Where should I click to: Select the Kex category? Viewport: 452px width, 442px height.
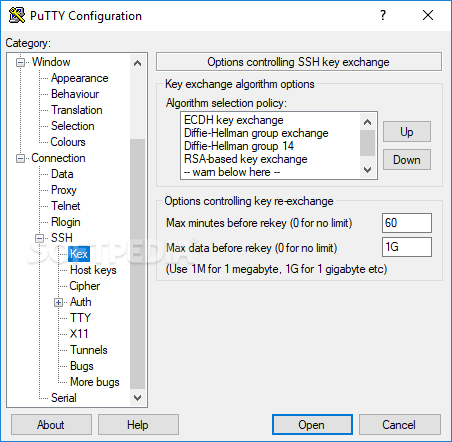(79, 254)
